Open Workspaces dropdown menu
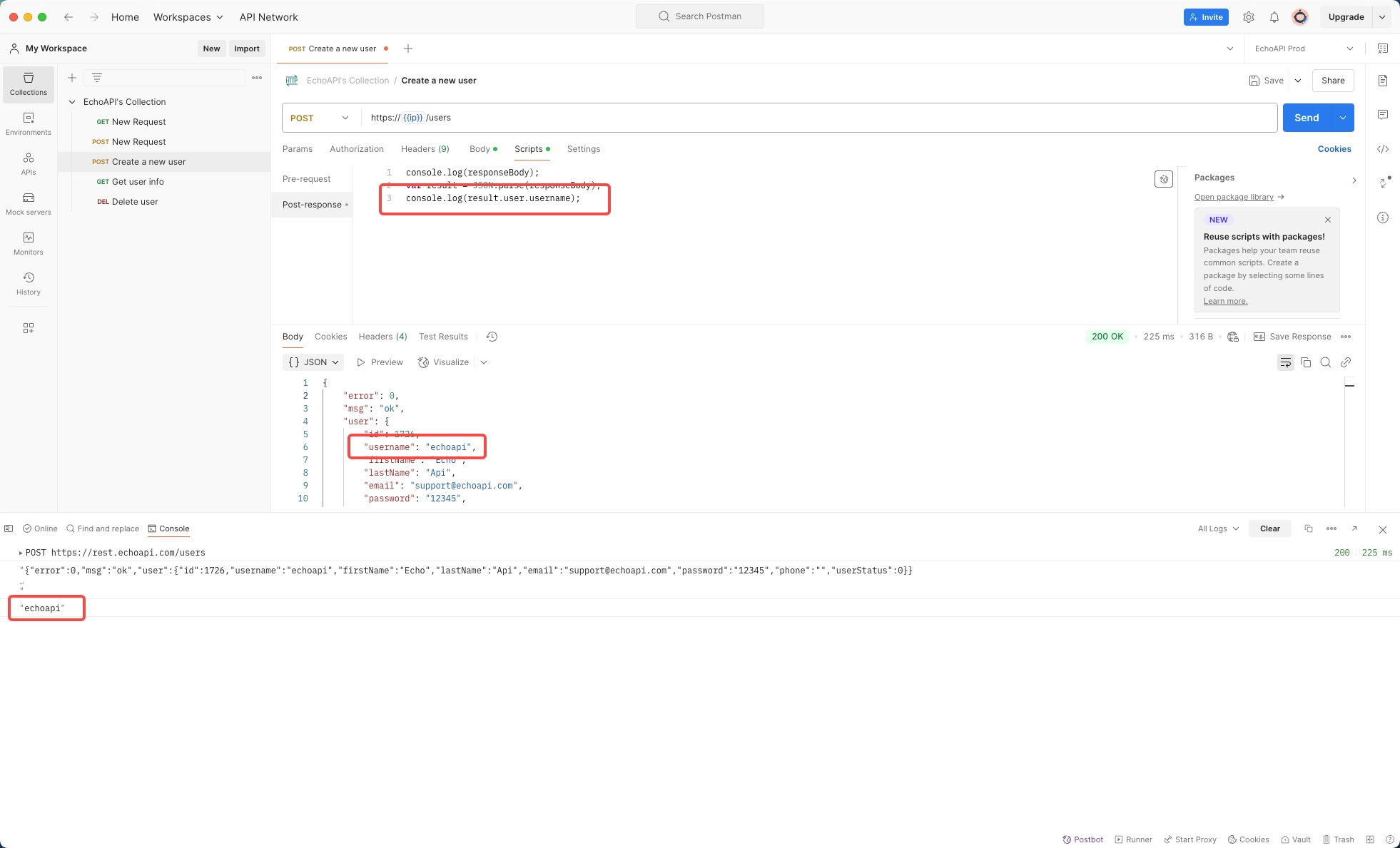Viewport: 1400px width, 848px height. (188, 17)
